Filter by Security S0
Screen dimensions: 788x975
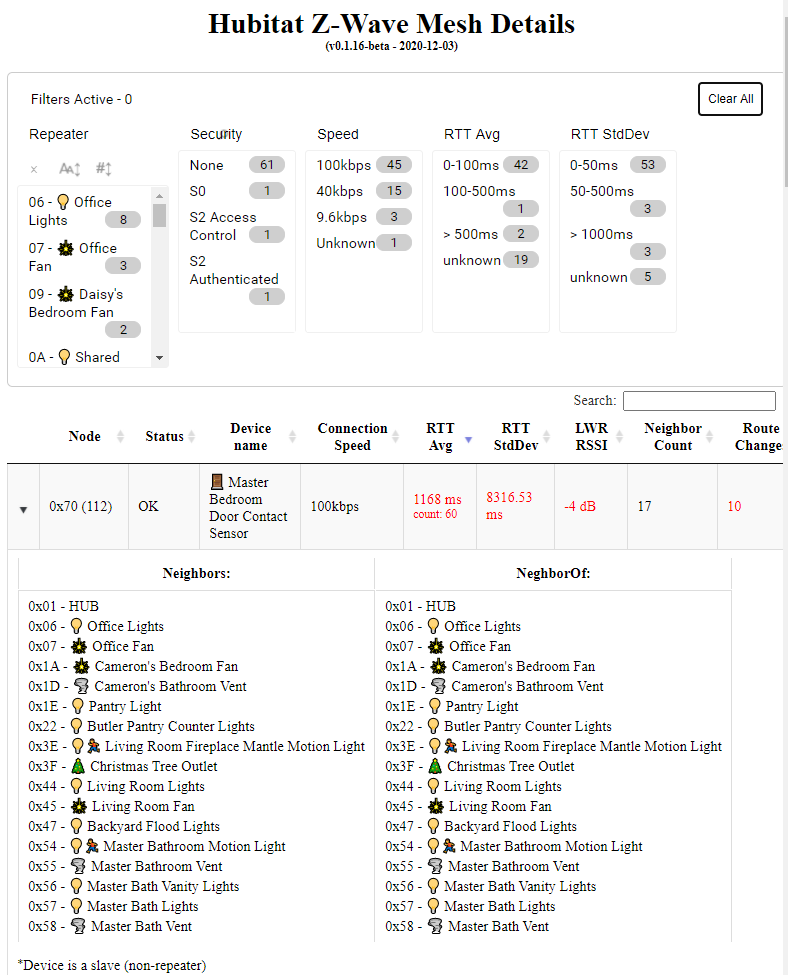[236, 191]
